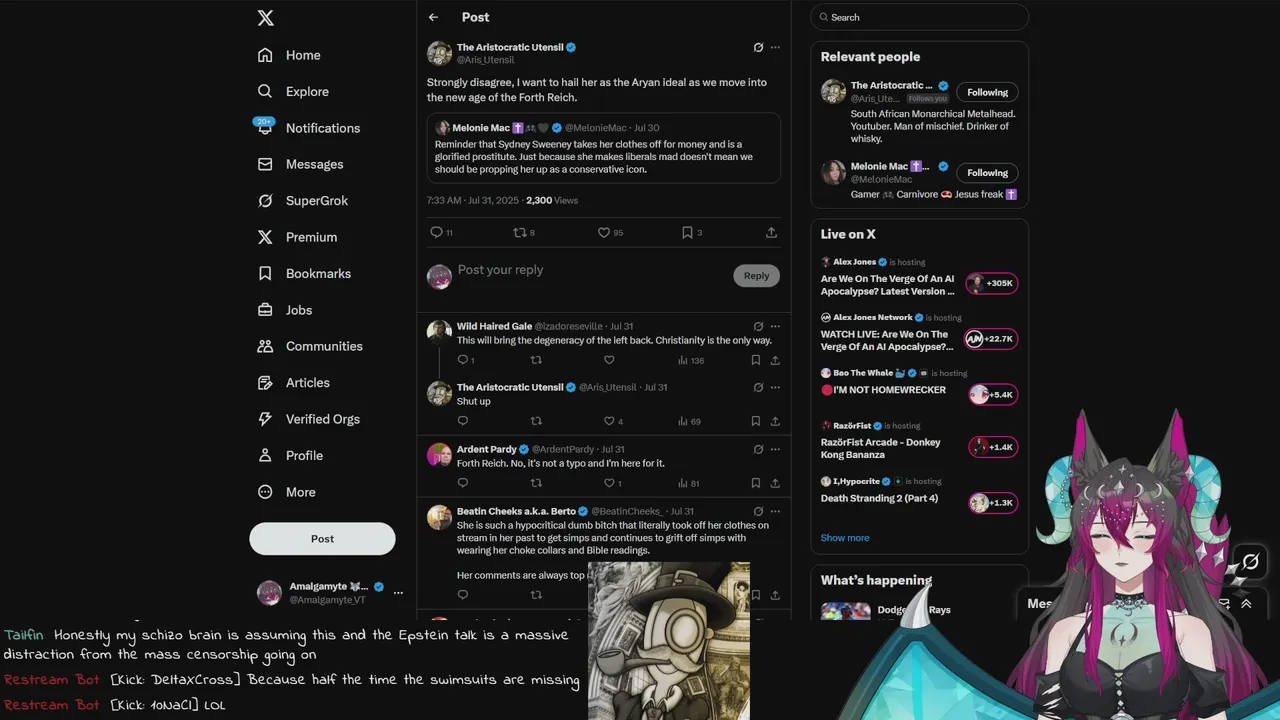Image resolution: width=1280 pixels, height=720 pixels.
Task: Click the Search input field
Action: 919,17
